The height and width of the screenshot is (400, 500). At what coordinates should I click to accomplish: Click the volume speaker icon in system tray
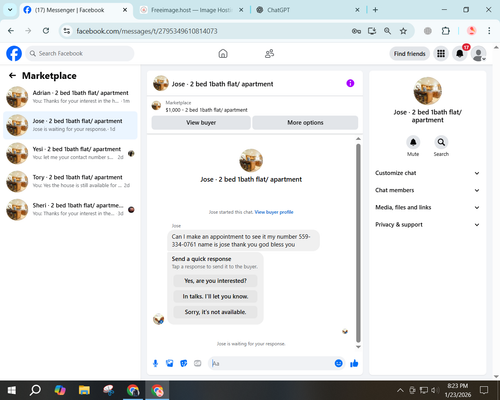click(435, 390)
